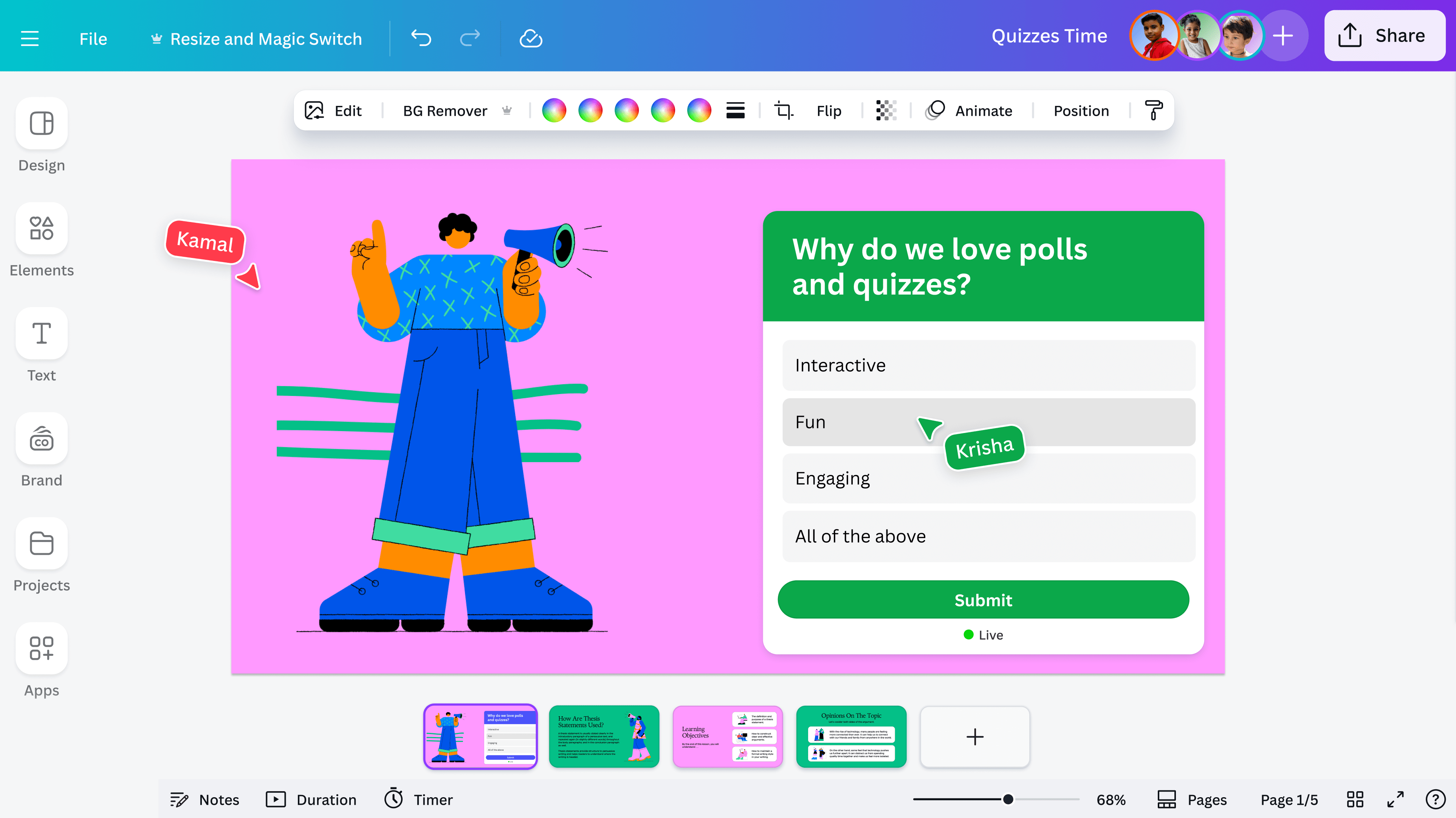
Task: Select the 'Learning Objectives' page thumbnail
Action: pyautogui.click(x=728, y=737)
